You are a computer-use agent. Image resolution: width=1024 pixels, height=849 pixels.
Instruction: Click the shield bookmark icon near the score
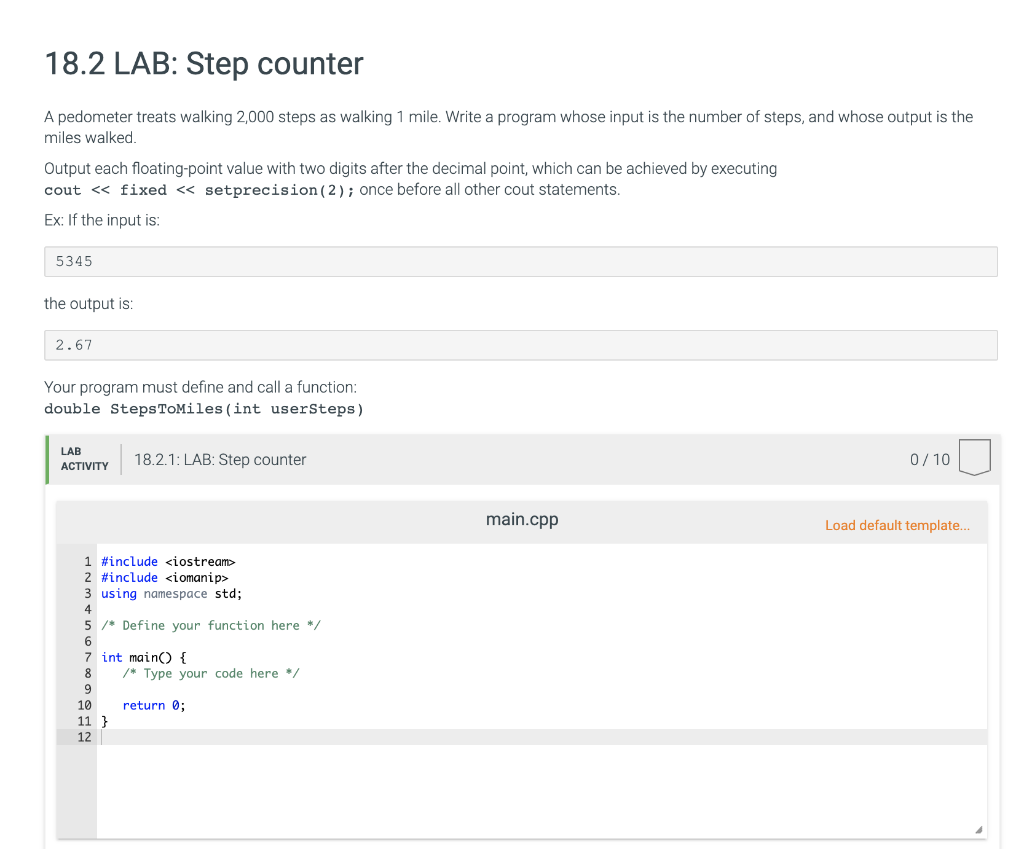974,458
